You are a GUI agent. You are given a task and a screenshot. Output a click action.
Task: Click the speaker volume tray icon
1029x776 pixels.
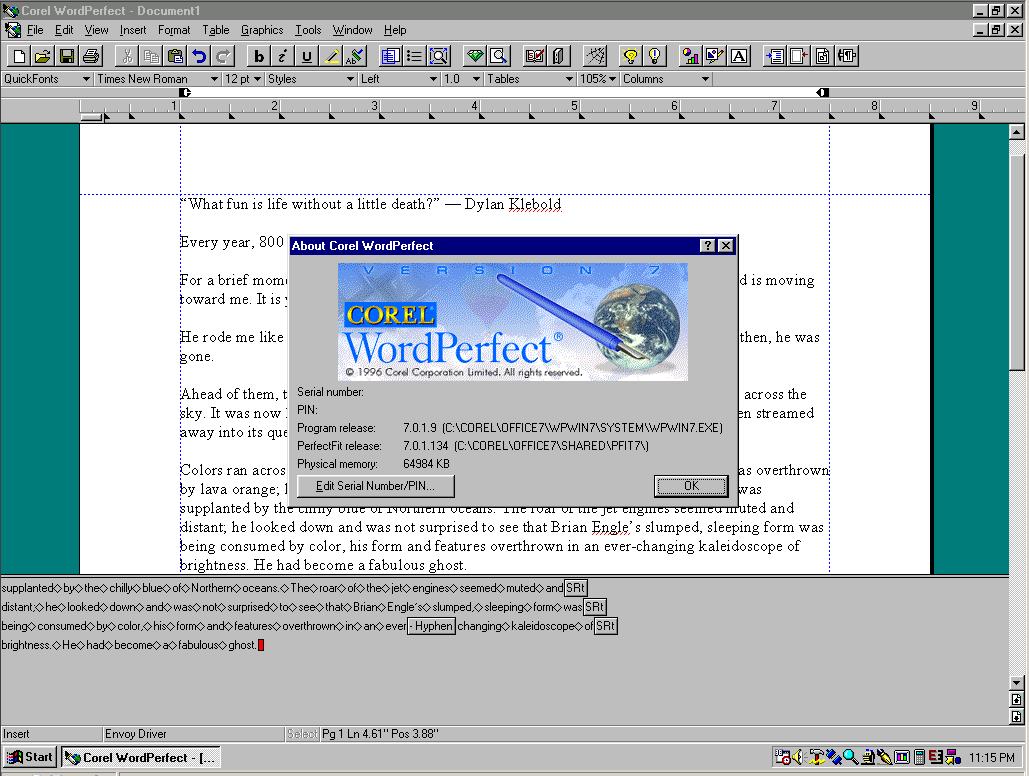(x=797, y=758)
